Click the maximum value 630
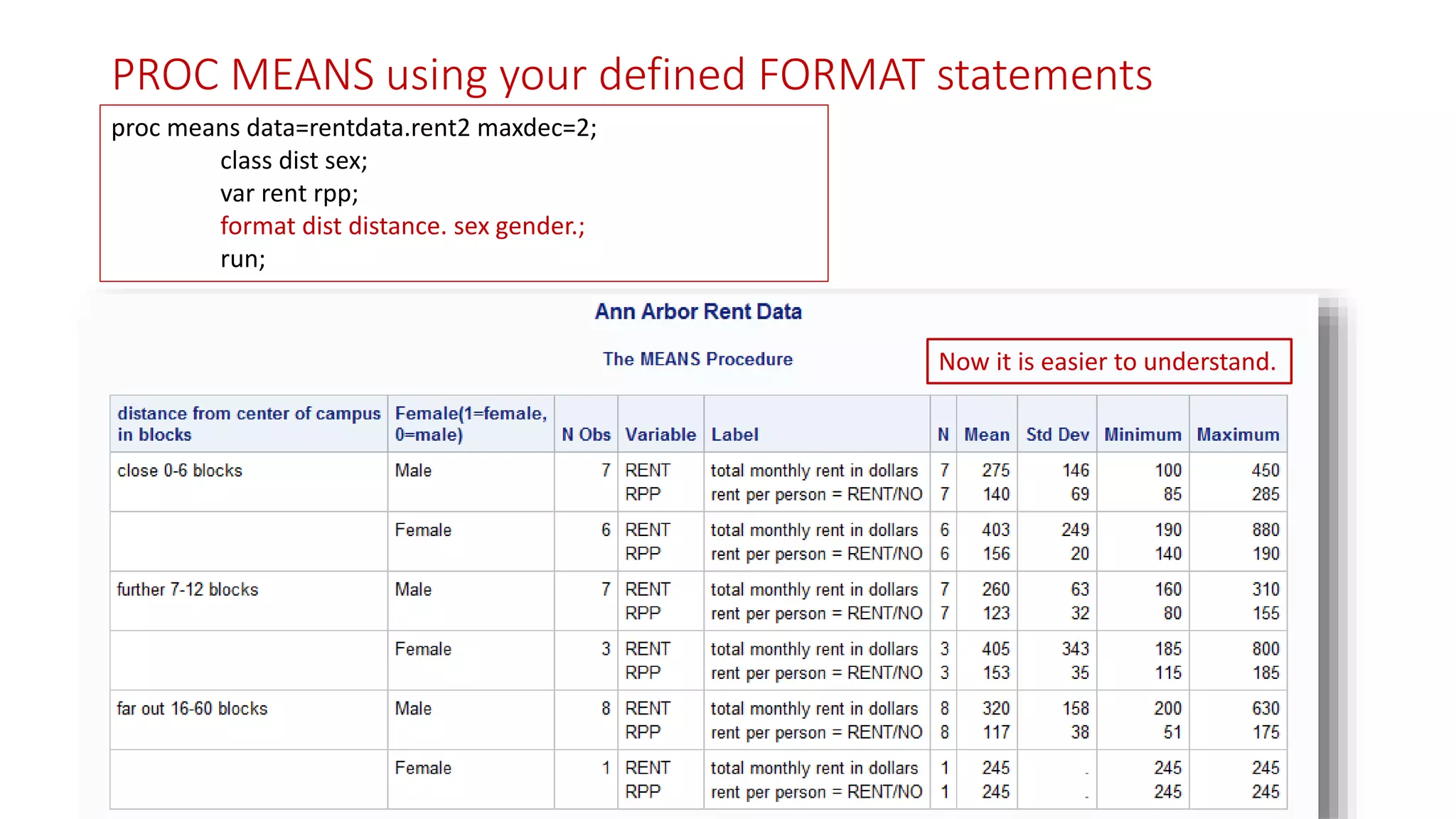Viewport: 1456px width, 819px height. [x=1265, y=709]
